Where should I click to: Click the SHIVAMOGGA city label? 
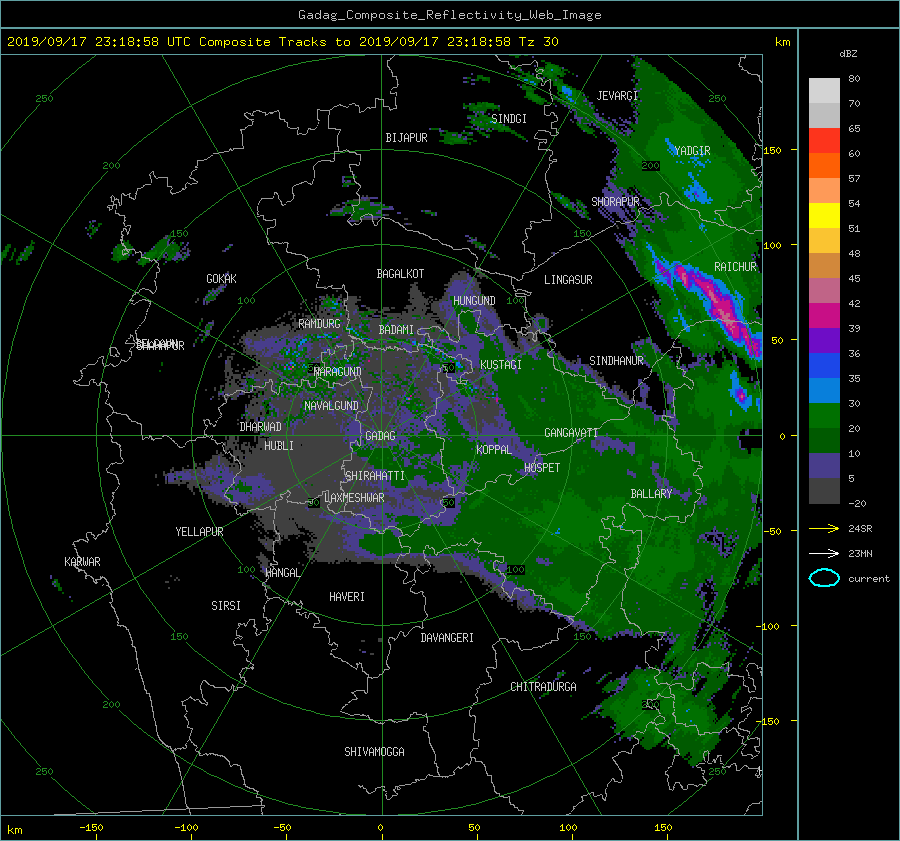(374, 751)
